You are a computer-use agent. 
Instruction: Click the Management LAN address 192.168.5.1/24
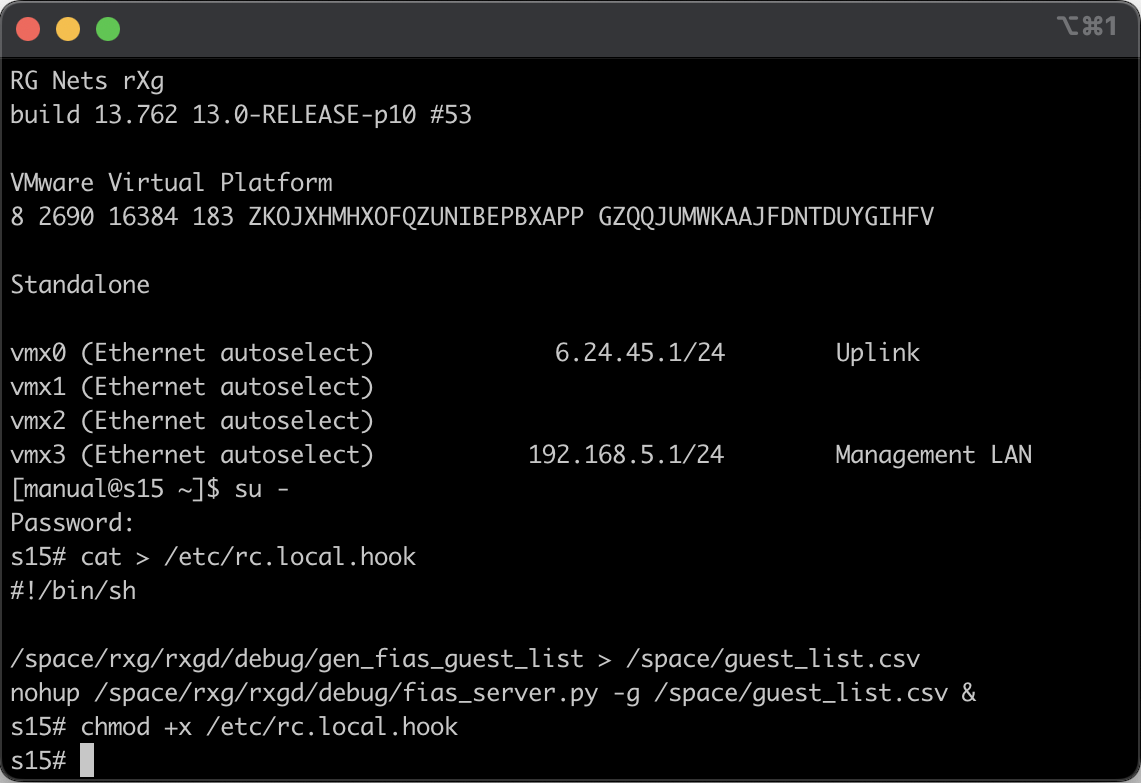(626, 455)
